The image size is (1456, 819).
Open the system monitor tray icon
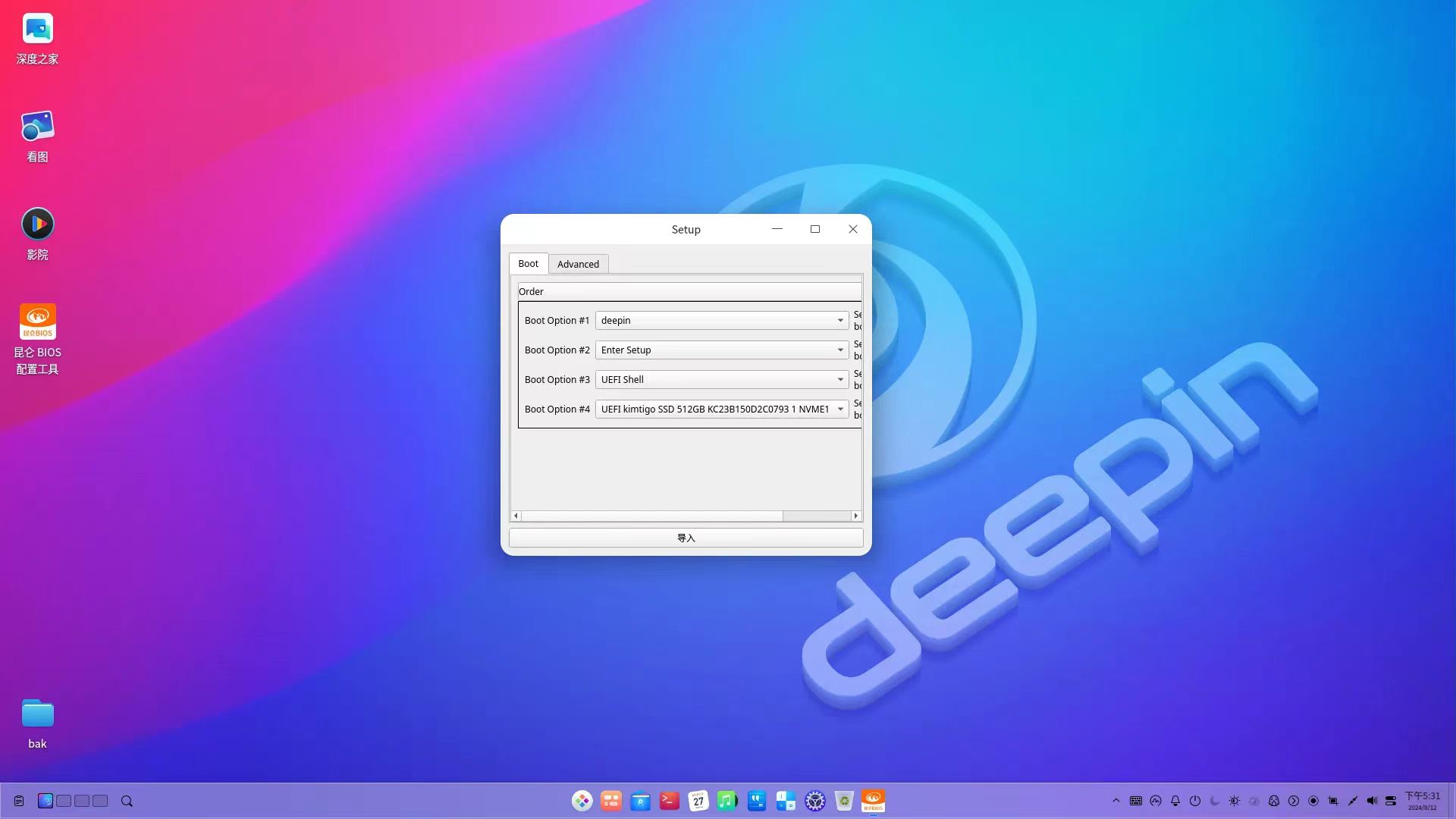(1156, 801)
